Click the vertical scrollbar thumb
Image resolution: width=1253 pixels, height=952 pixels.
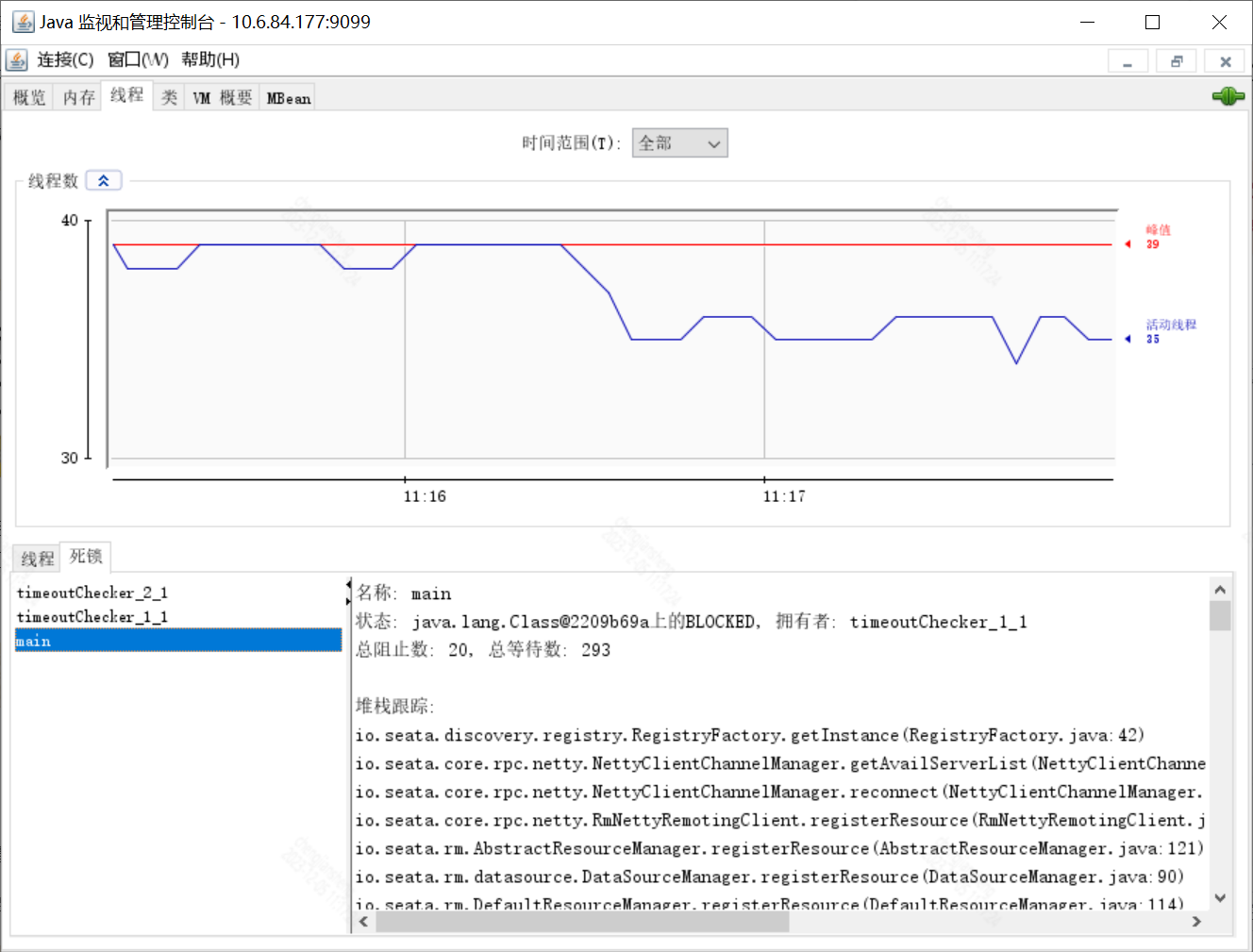pyautogui.click(x=1220, y=615)
